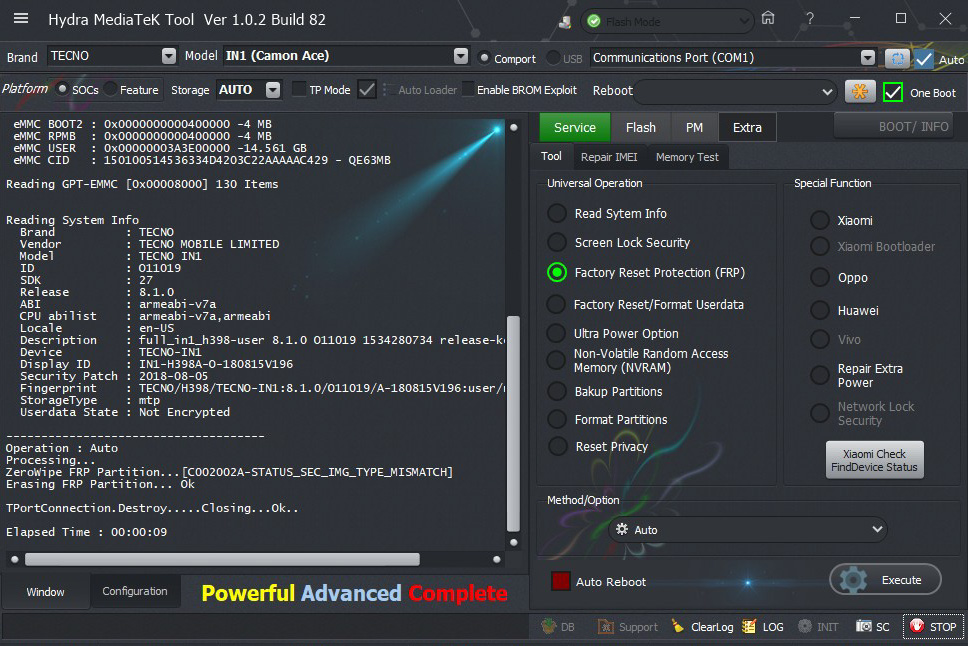Select Read Sytem Info option
This screenshot has width=968, height=646.
[557, 213]
